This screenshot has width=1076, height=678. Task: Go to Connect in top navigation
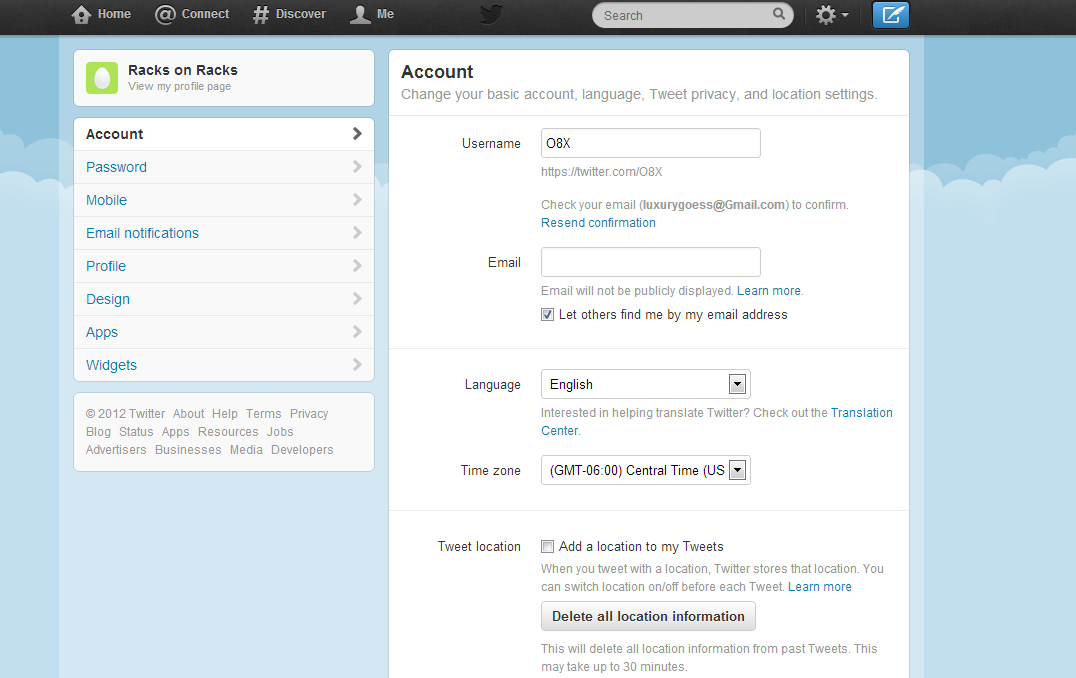coord(192,14)
